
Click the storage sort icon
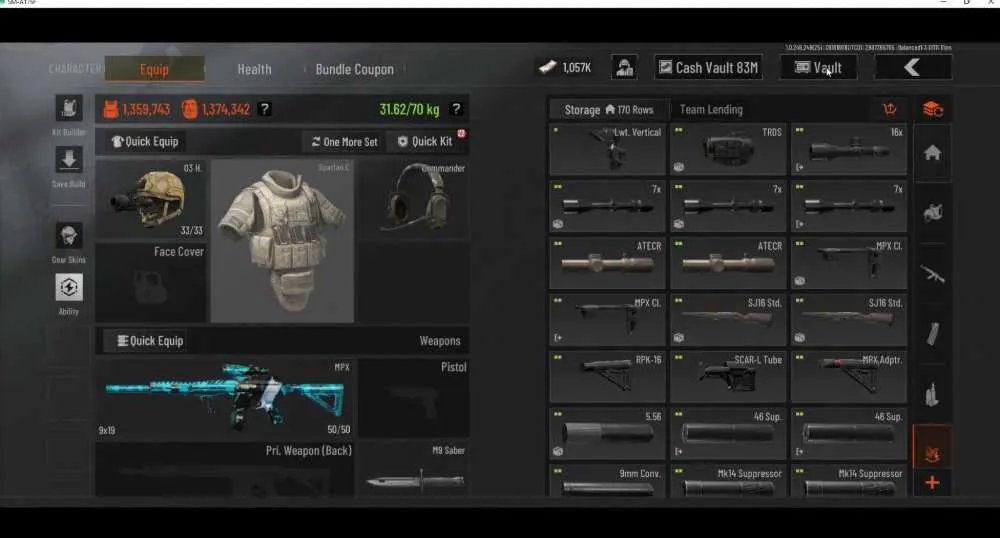pos(889,110)
